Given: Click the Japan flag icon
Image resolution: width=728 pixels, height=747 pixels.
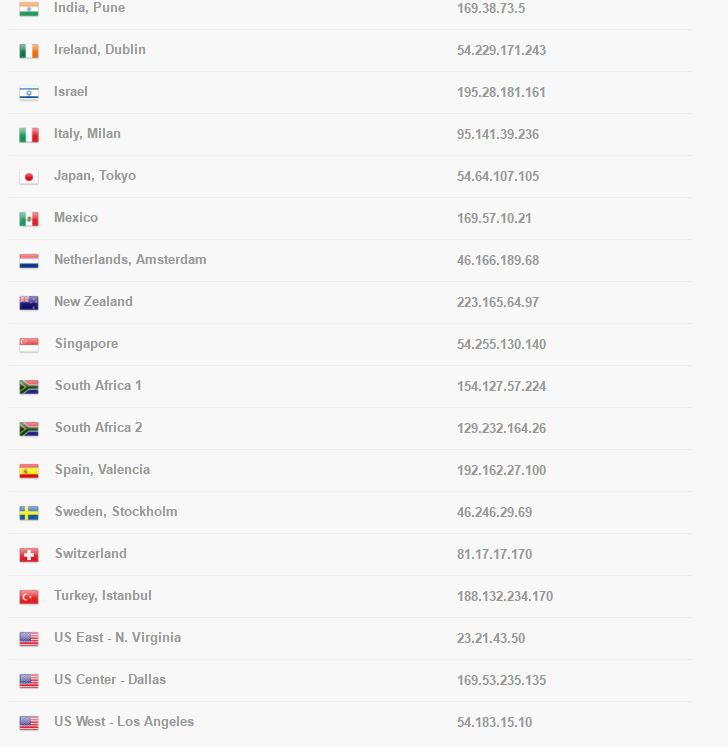Looking at the screenshot, I should (29, 177).
